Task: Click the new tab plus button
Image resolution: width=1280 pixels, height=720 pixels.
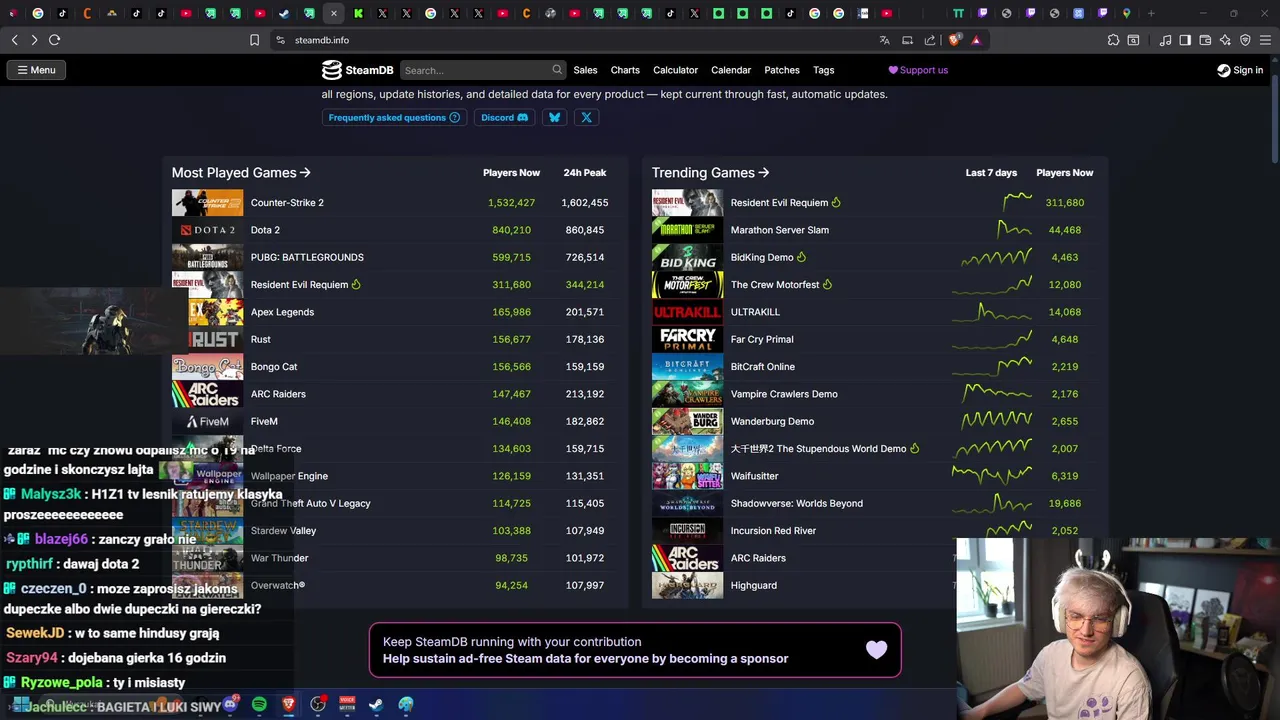Action: tap(1151, 13)
